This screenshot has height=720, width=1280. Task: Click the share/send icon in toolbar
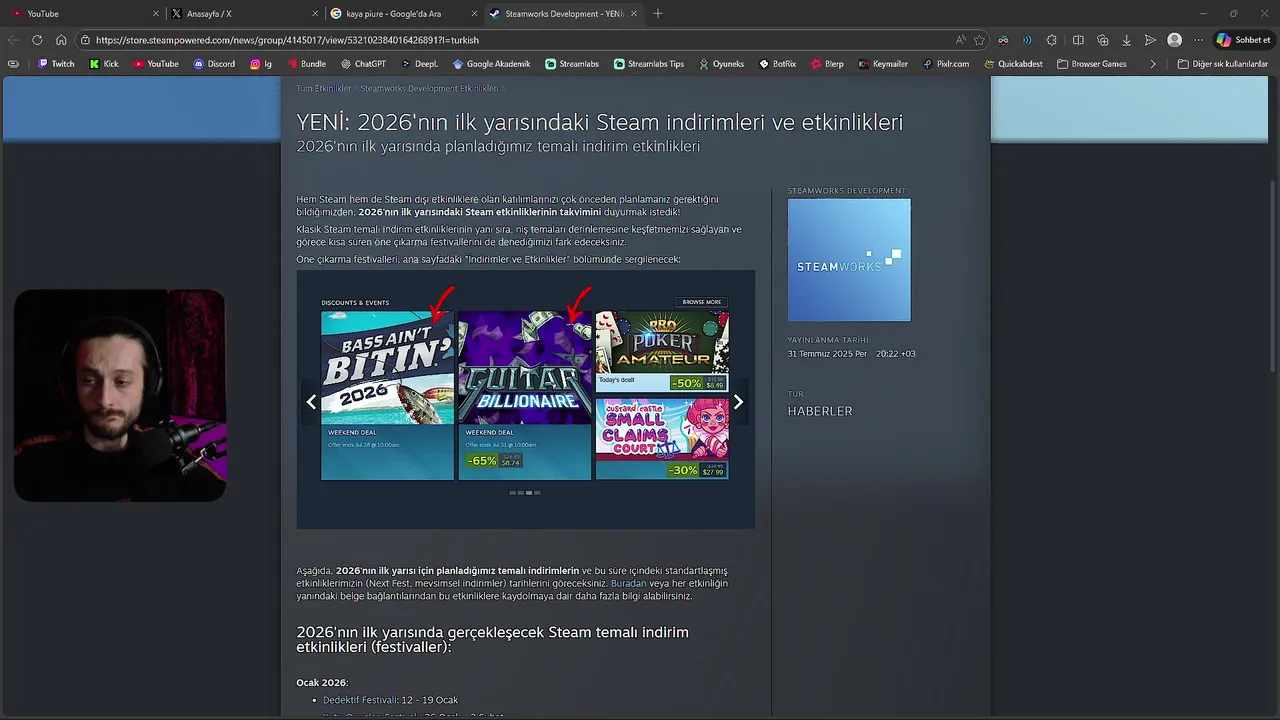point(1150,40)
